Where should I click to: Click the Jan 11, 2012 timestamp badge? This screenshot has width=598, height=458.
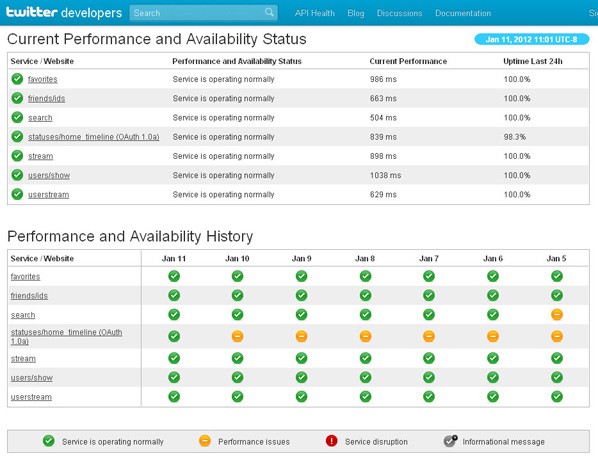click(x=532, y=39)
